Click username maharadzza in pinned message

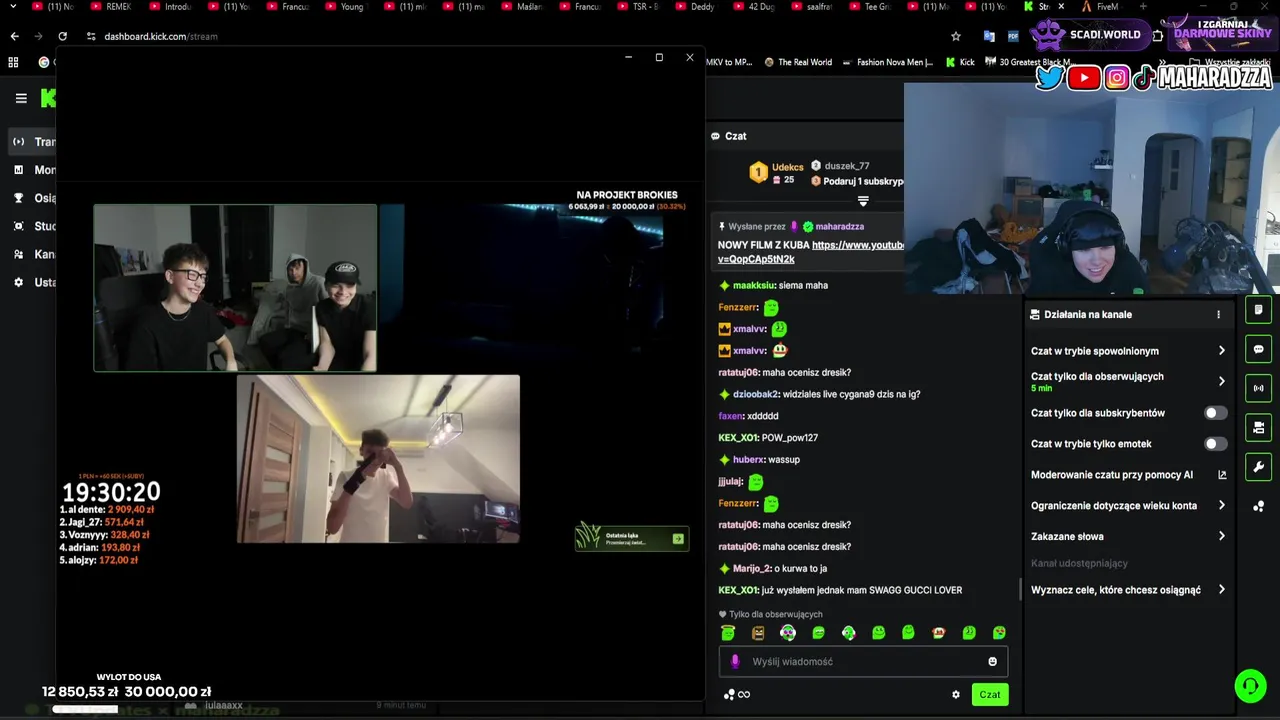click(x=839, y=226)
